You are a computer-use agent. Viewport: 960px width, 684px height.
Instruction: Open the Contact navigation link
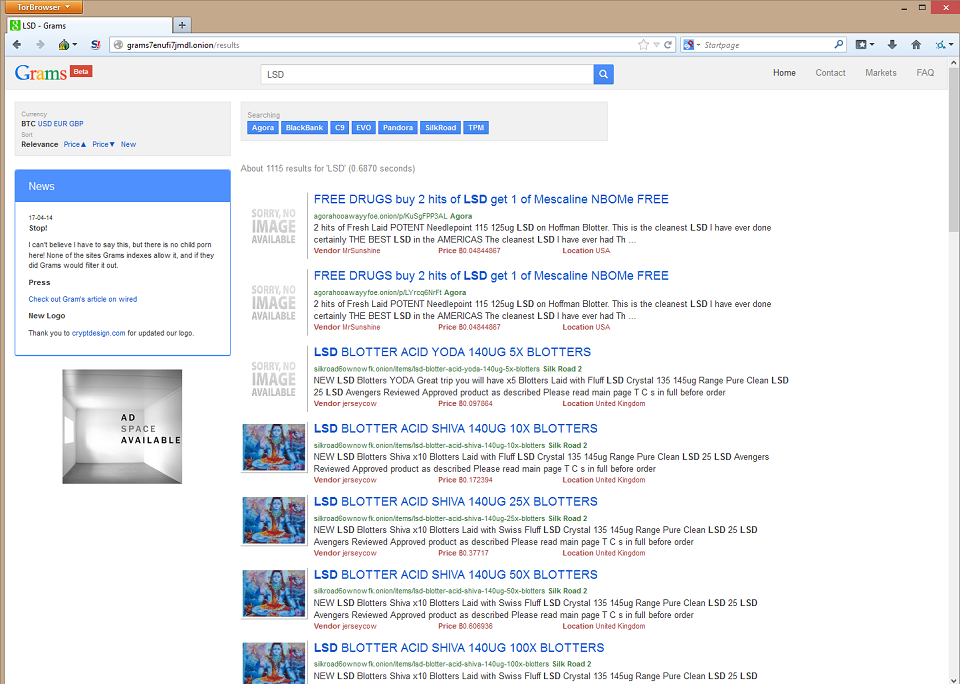click(830, 73)
